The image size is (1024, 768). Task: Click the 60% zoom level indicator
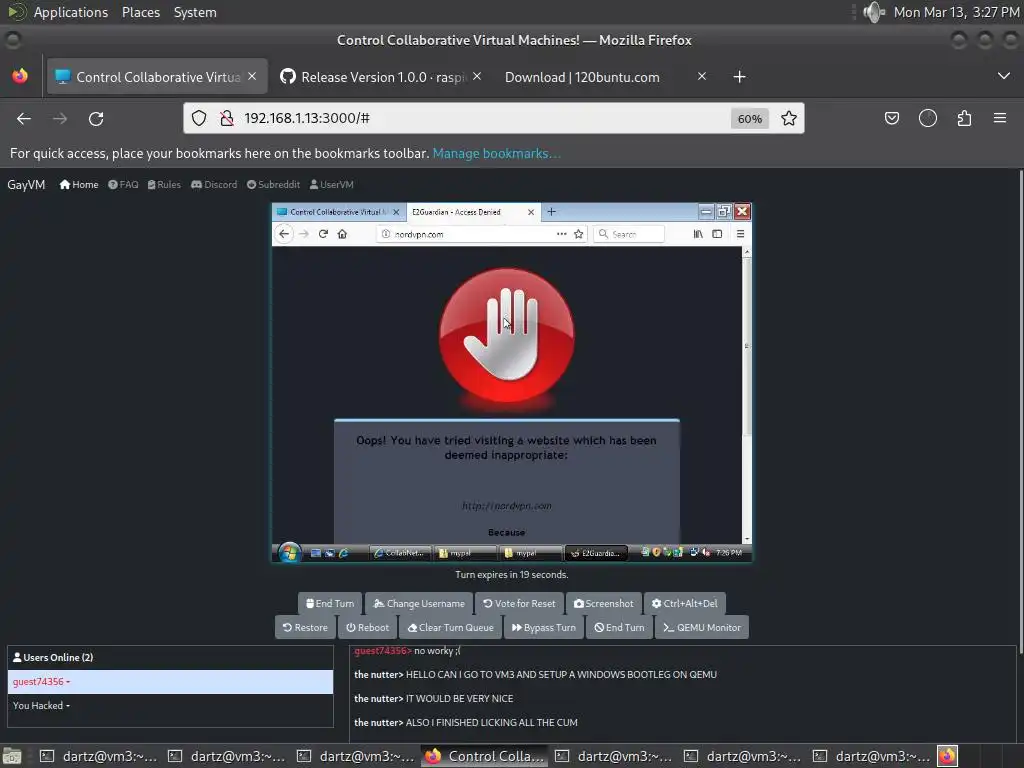pyautogui.click(x=749, y=118)
